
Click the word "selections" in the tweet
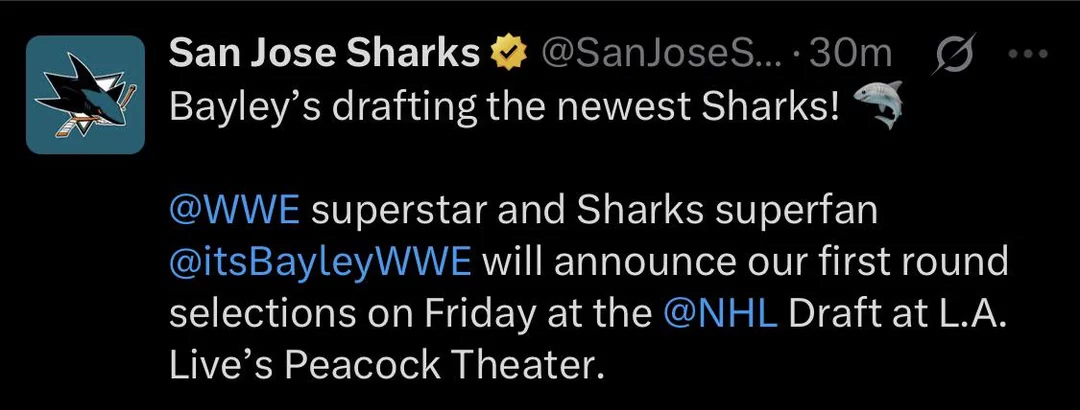[263, 314]
